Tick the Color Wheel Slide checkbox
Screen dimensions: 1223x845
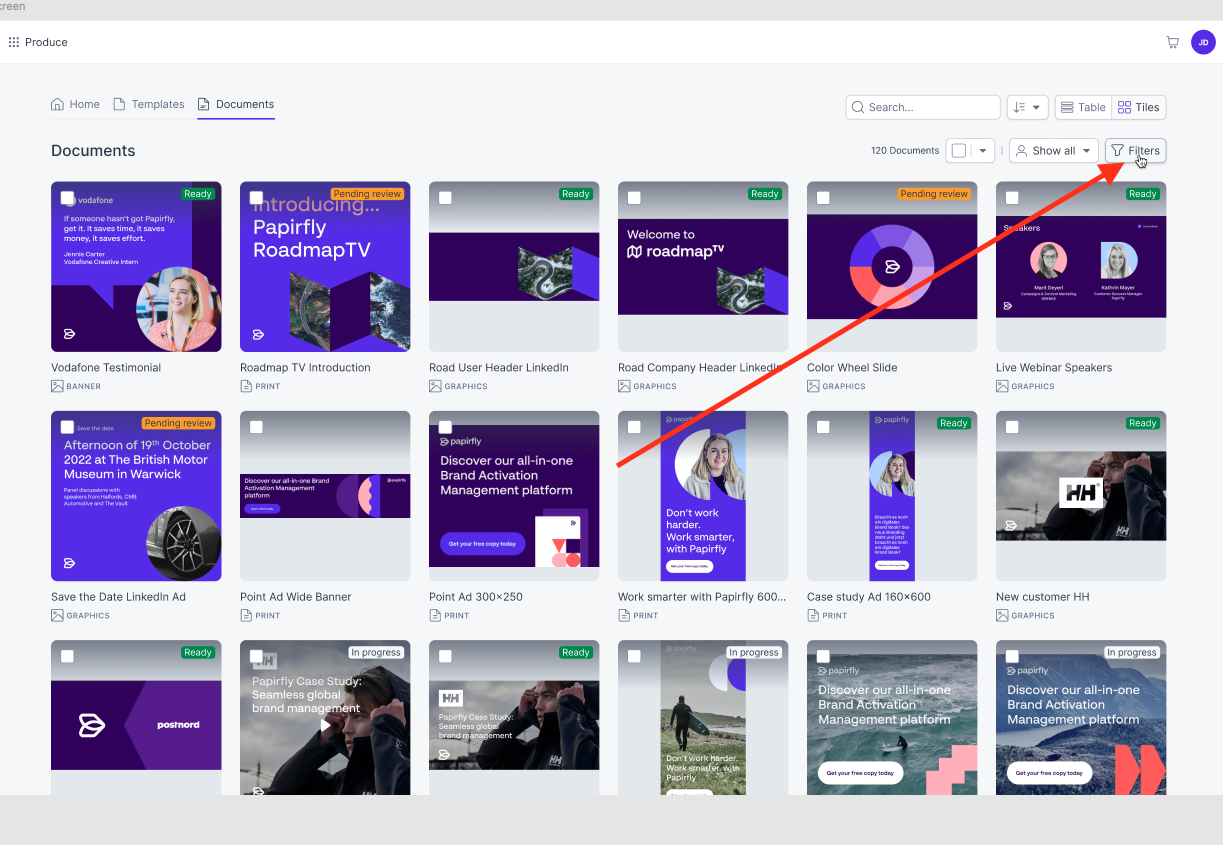[x=823, y=198]
